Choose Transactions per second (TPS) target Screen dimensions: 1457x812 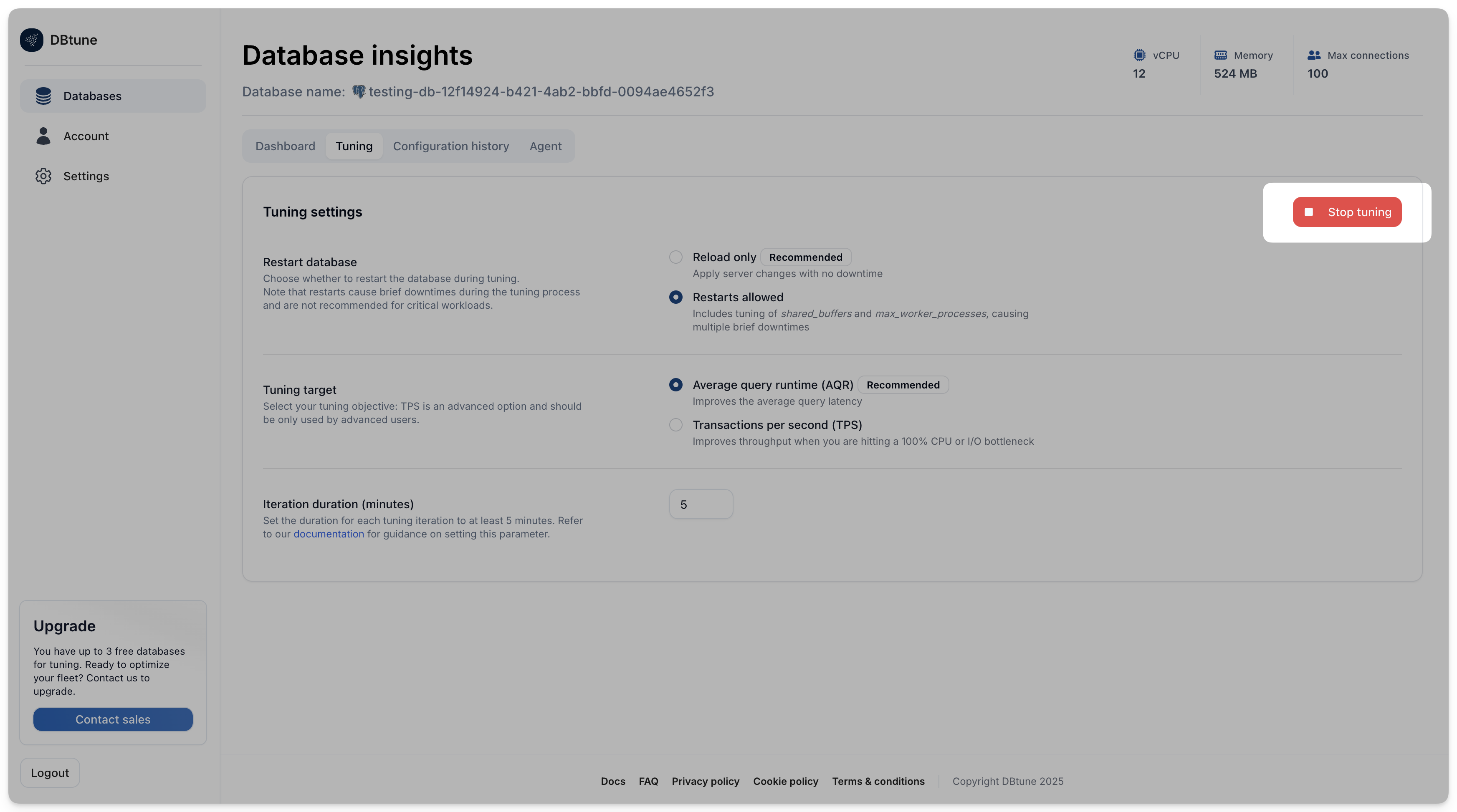pyautogui.click(x=676, y=425)
